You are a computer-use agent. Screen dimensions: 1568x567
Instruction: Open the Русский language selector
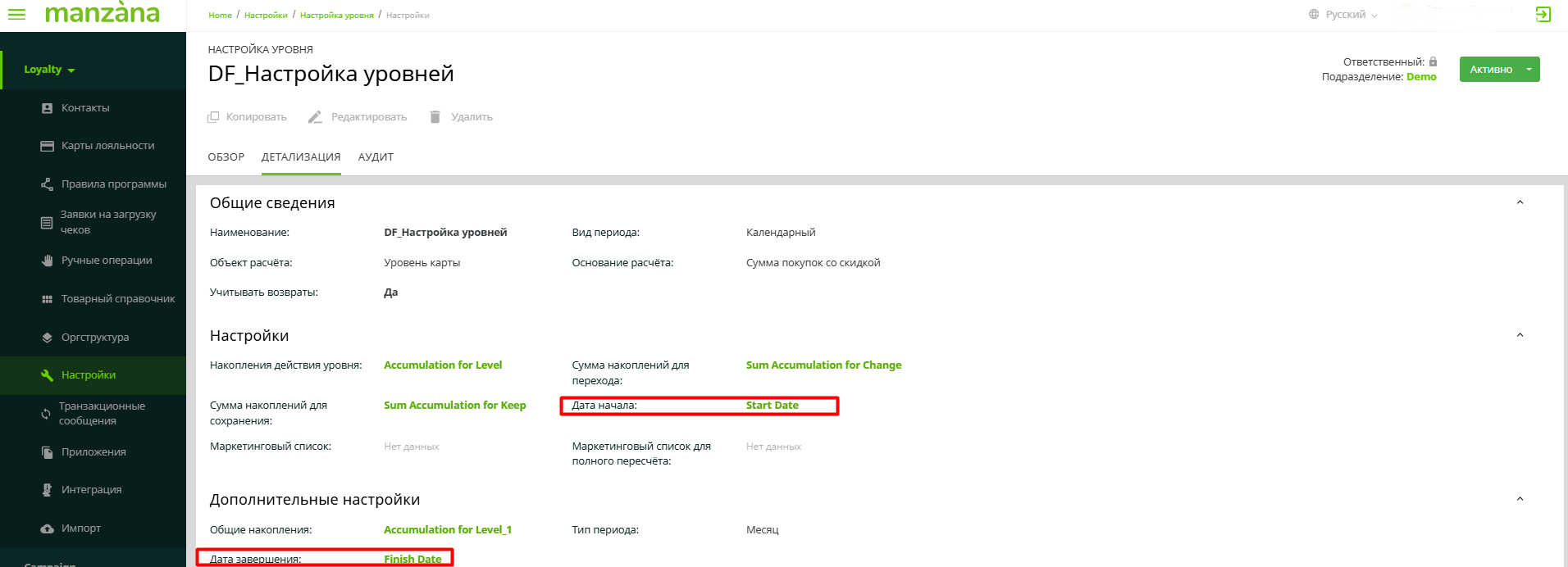1345,15
